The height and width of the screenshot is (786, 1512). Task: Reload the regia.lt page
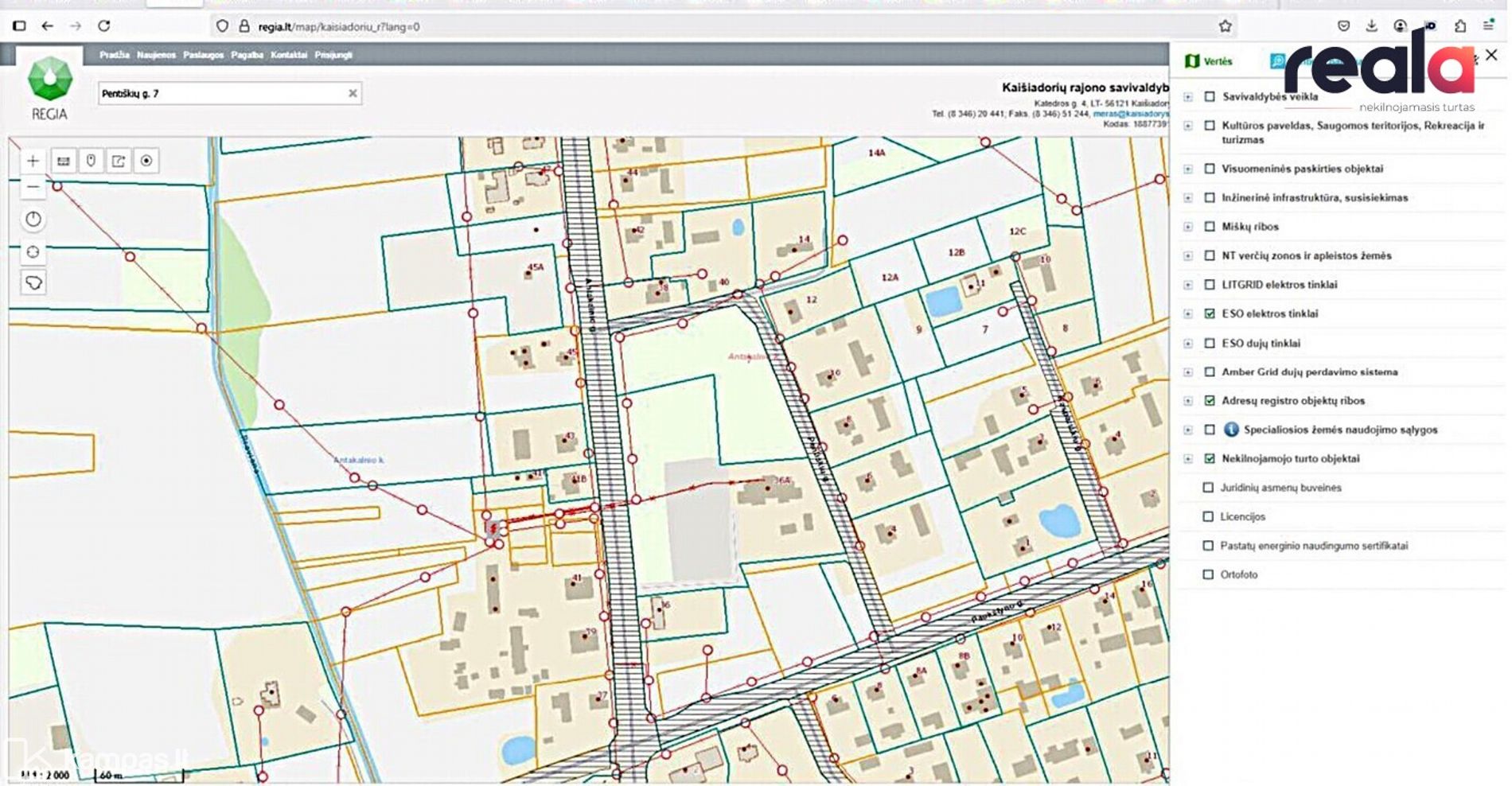pos(103,26)
